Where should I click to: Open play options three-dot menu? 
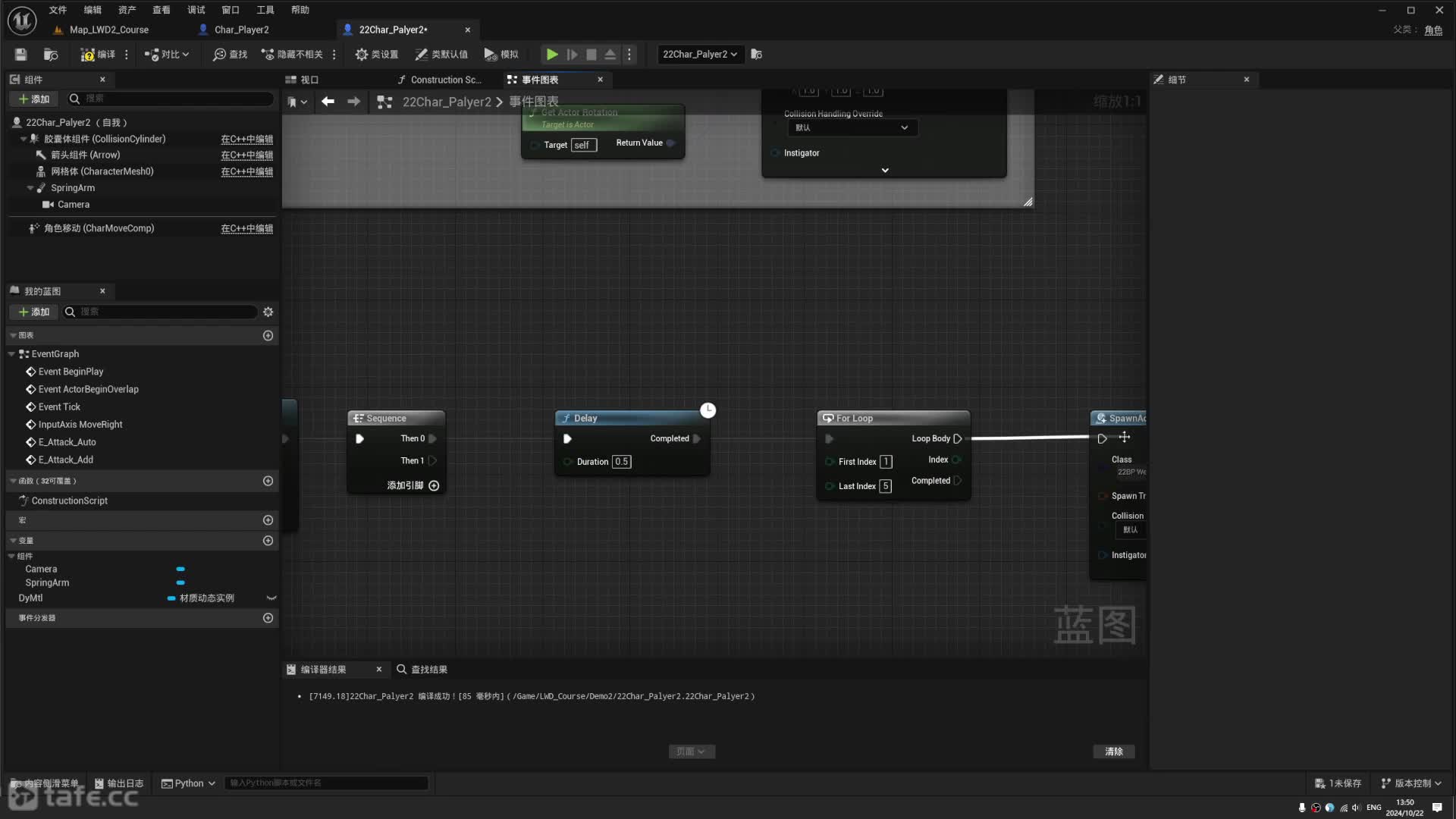pos(629,54)
